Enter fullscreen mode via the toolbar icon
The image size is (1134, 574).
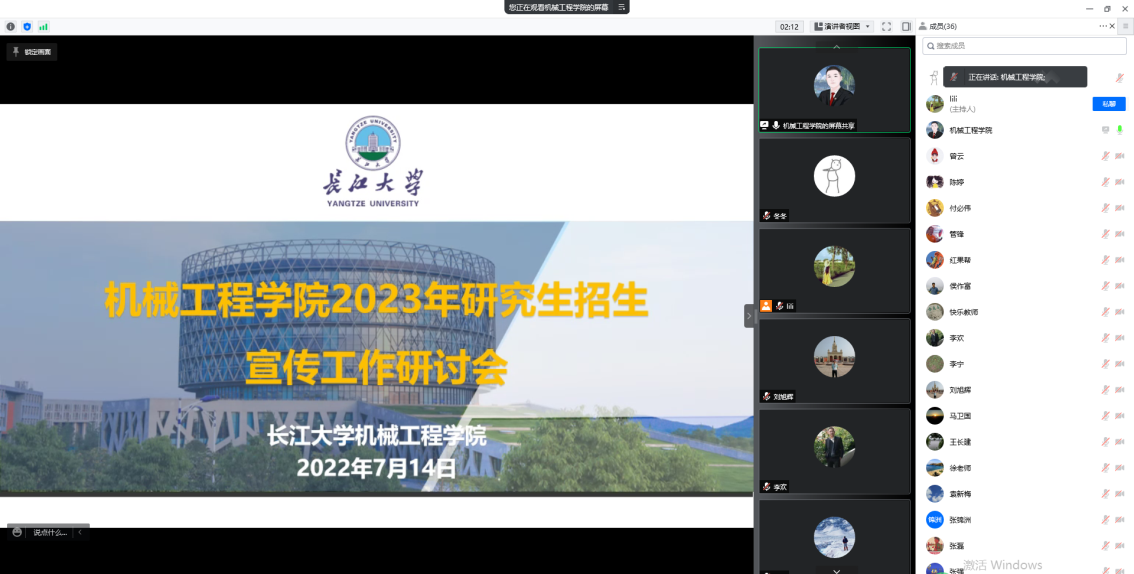pyautogui.click(x=886, y=27)
